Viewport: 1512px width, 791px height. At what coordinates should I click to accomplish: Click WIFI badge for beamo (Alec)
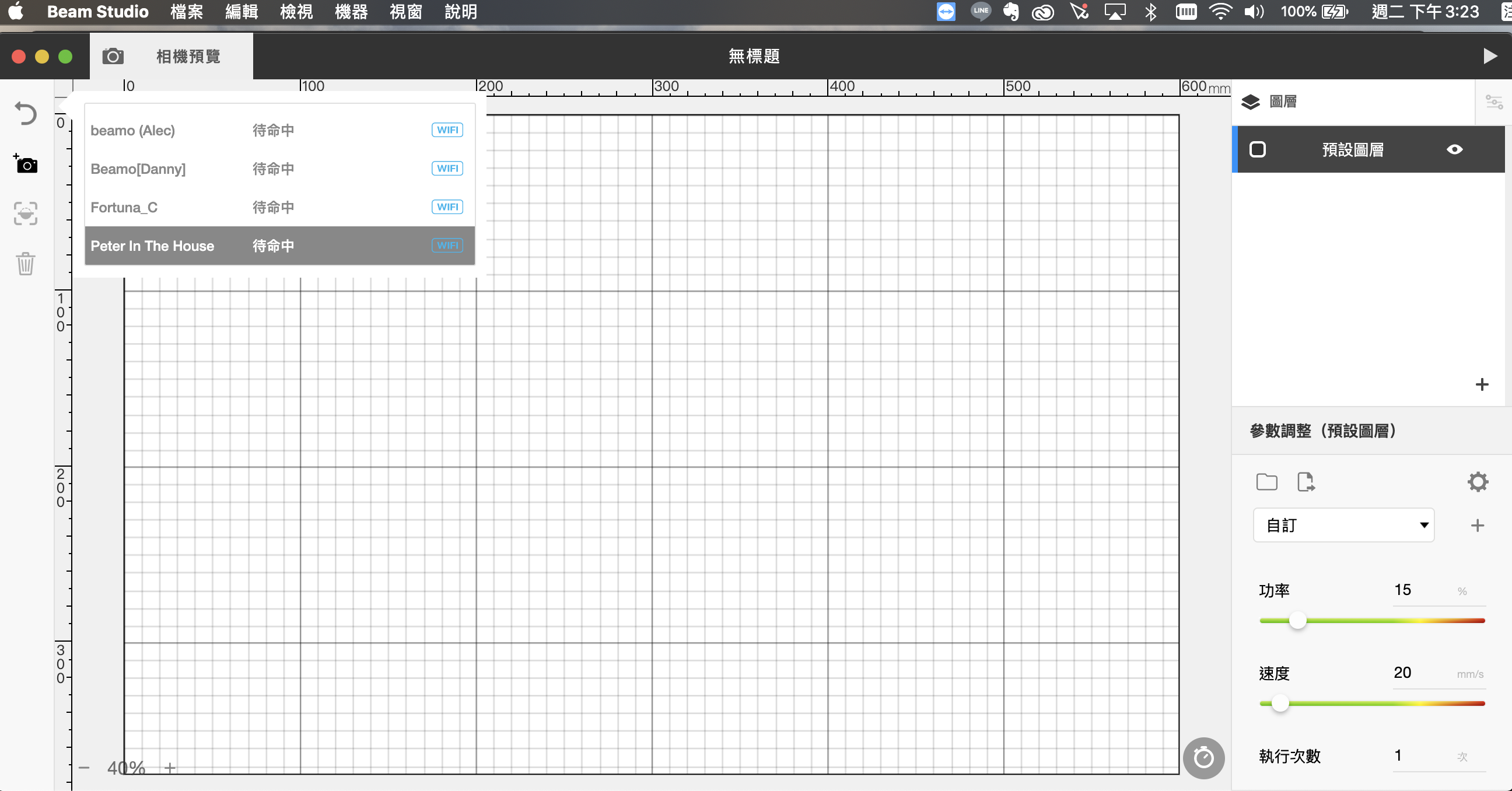pos(447,130)
